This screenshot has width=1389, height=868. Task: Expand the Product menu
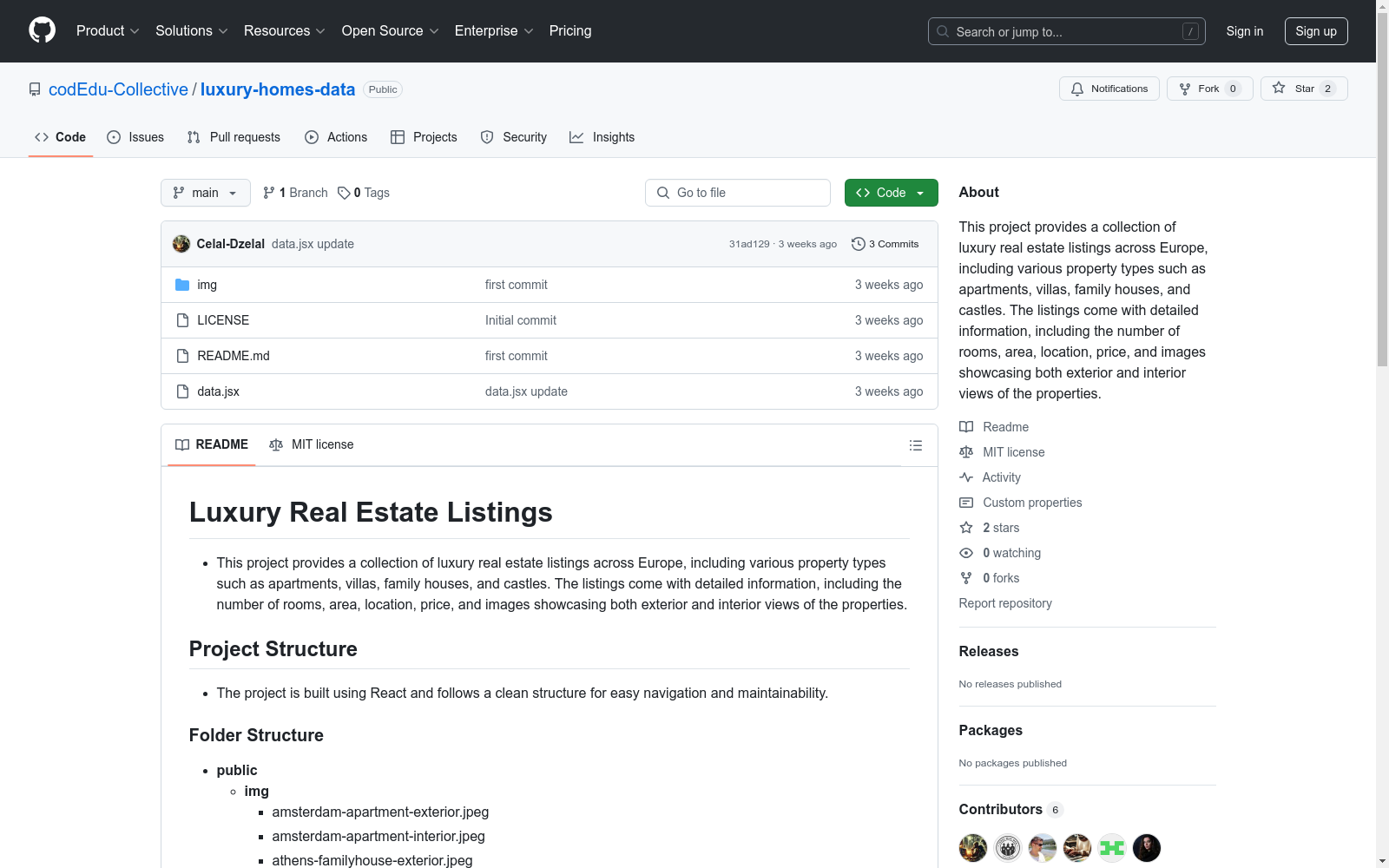[108, 31]
